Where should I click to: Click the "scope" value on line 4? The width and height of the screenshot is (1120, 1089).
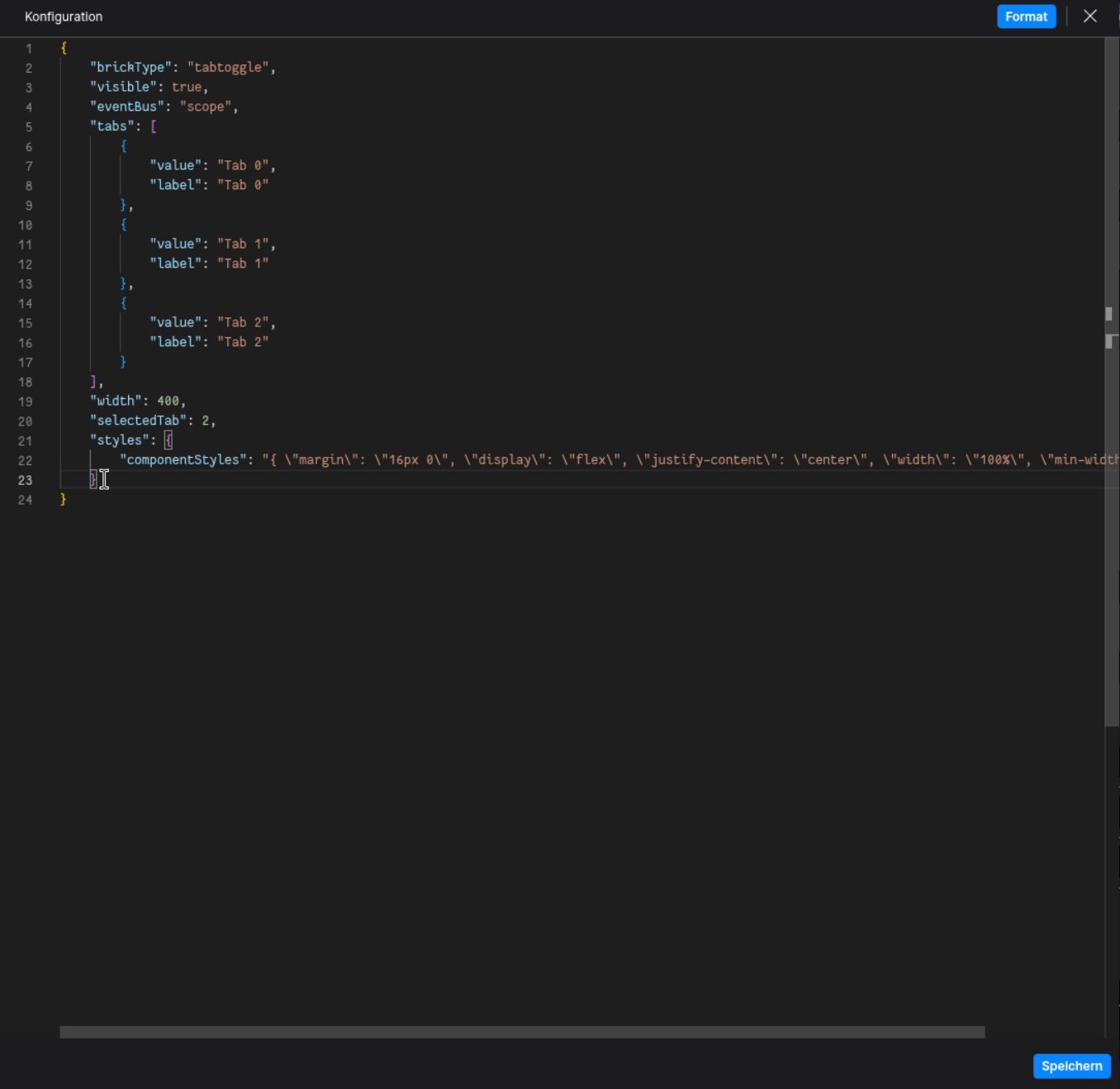click(206, 107)
